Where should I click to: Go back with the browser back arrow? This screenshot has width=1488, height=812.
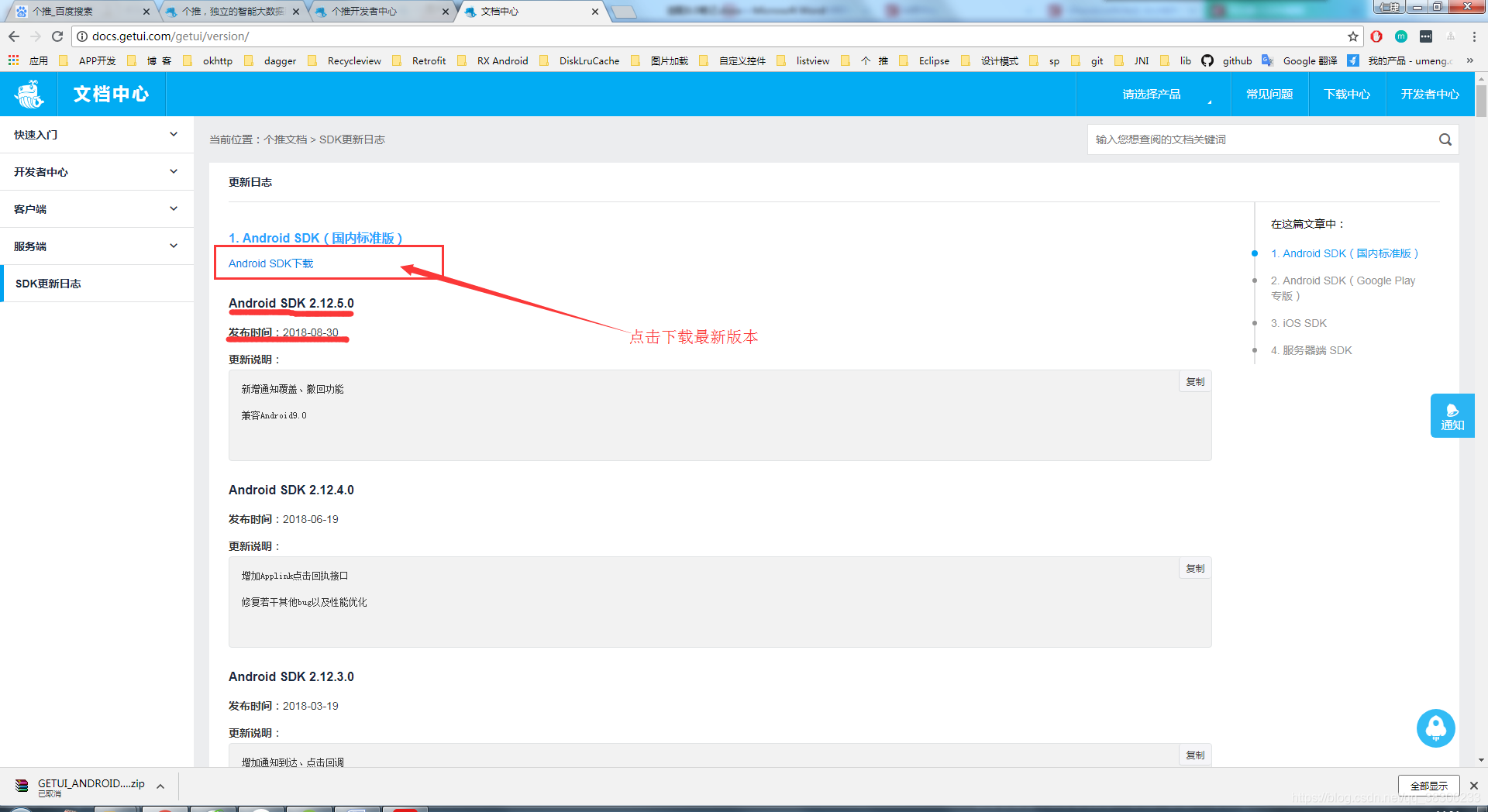[14, 36]
